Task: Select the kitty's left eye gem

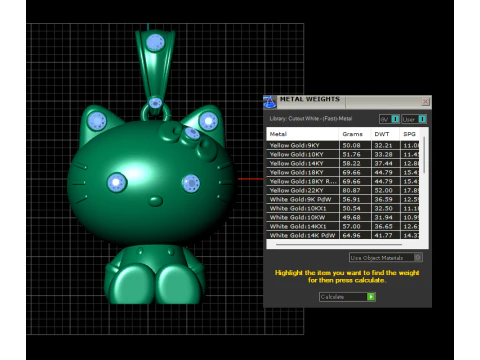Action: 117,183
